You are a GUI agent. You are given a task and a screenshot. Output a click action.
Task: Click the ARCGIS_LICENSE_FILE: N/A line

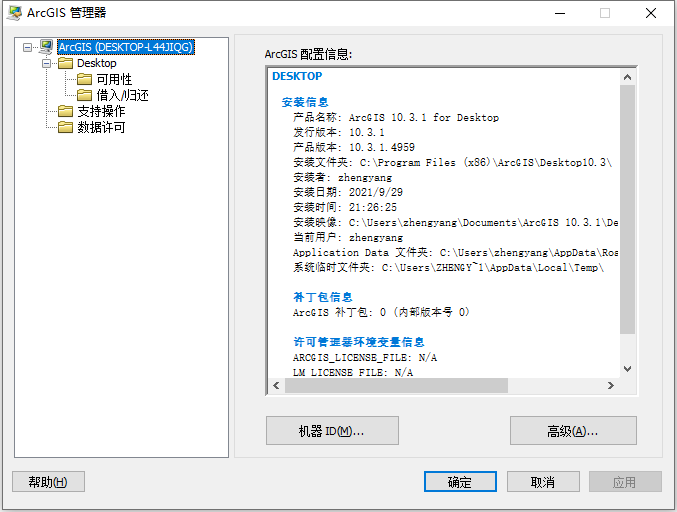[x=365, y=357]
